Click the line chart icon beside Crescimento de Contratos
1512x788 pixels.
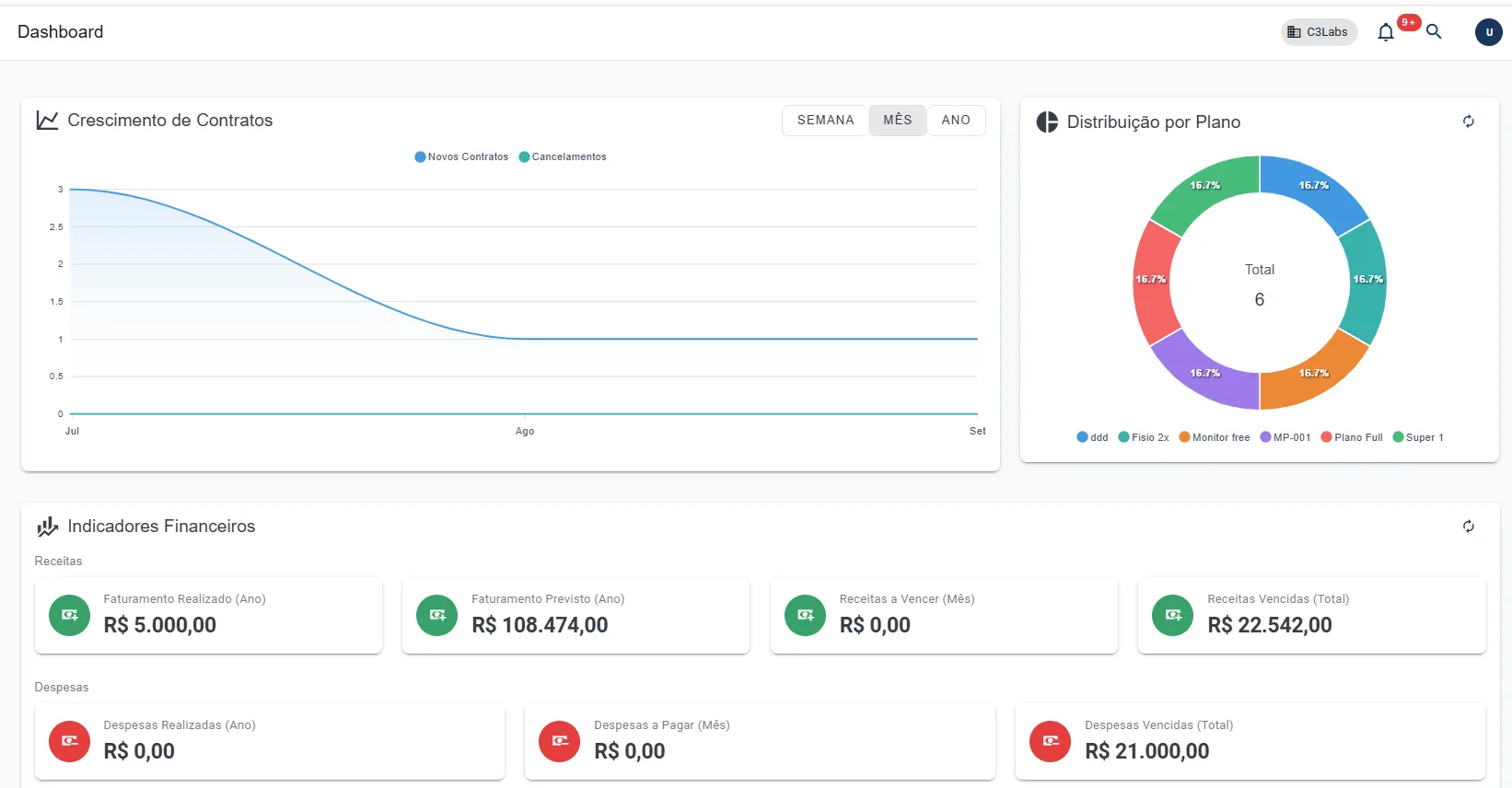(x=47, y=120)
